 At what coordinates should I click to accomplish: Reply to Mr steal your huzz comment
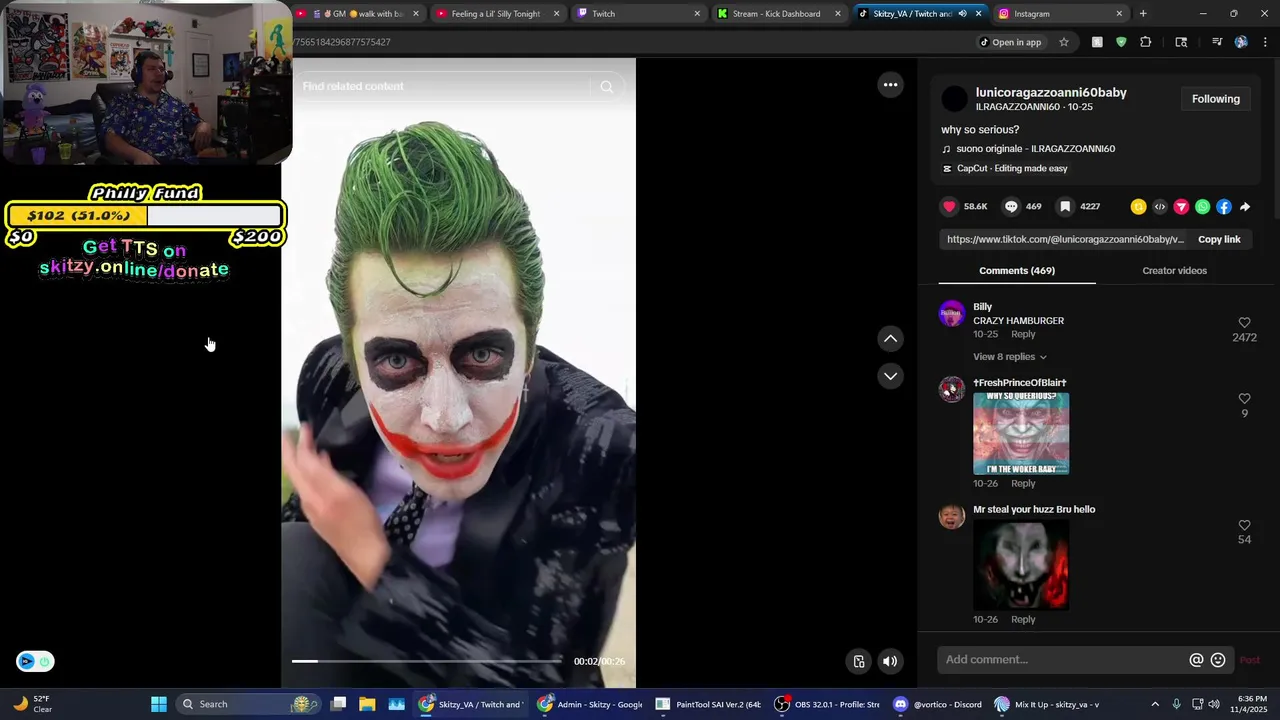pos(1023,619)
